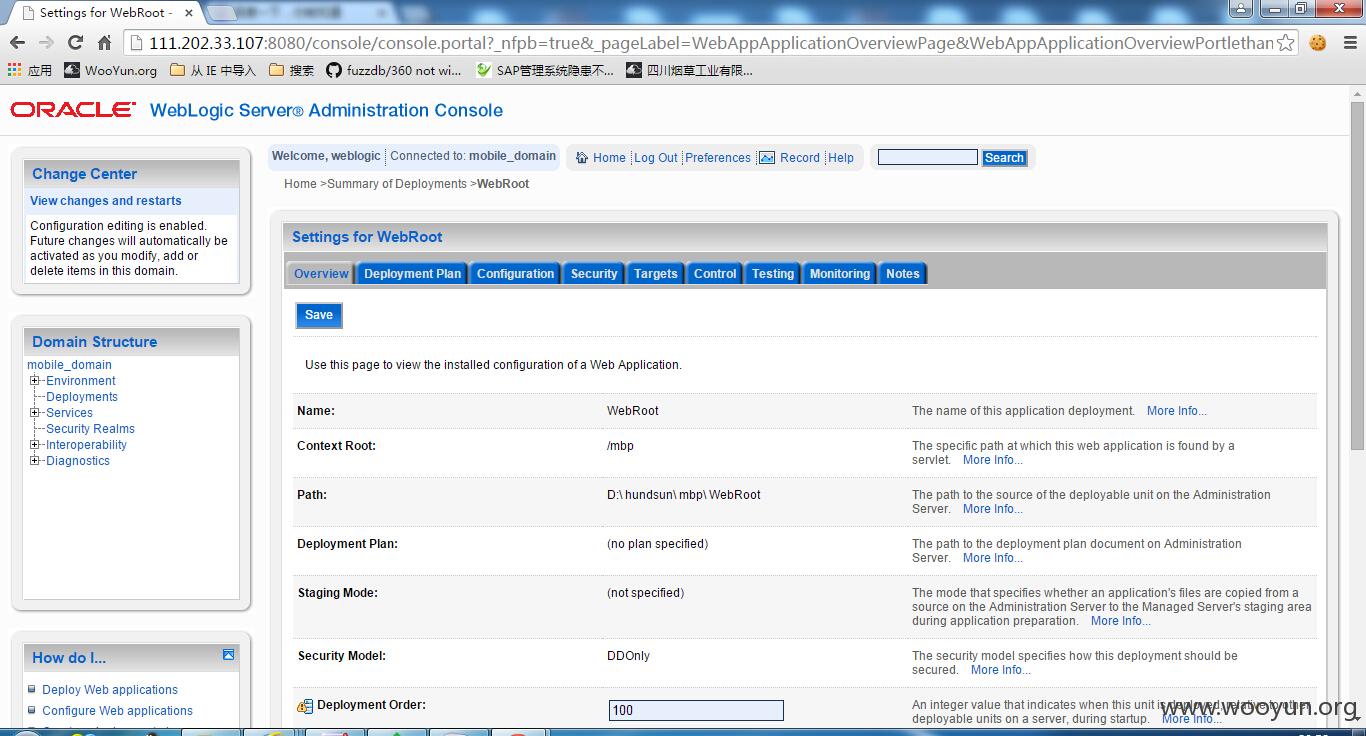Open the WooYun.org bookmark
Viewport: 1366px width, 736px height.
coord(110,70)
